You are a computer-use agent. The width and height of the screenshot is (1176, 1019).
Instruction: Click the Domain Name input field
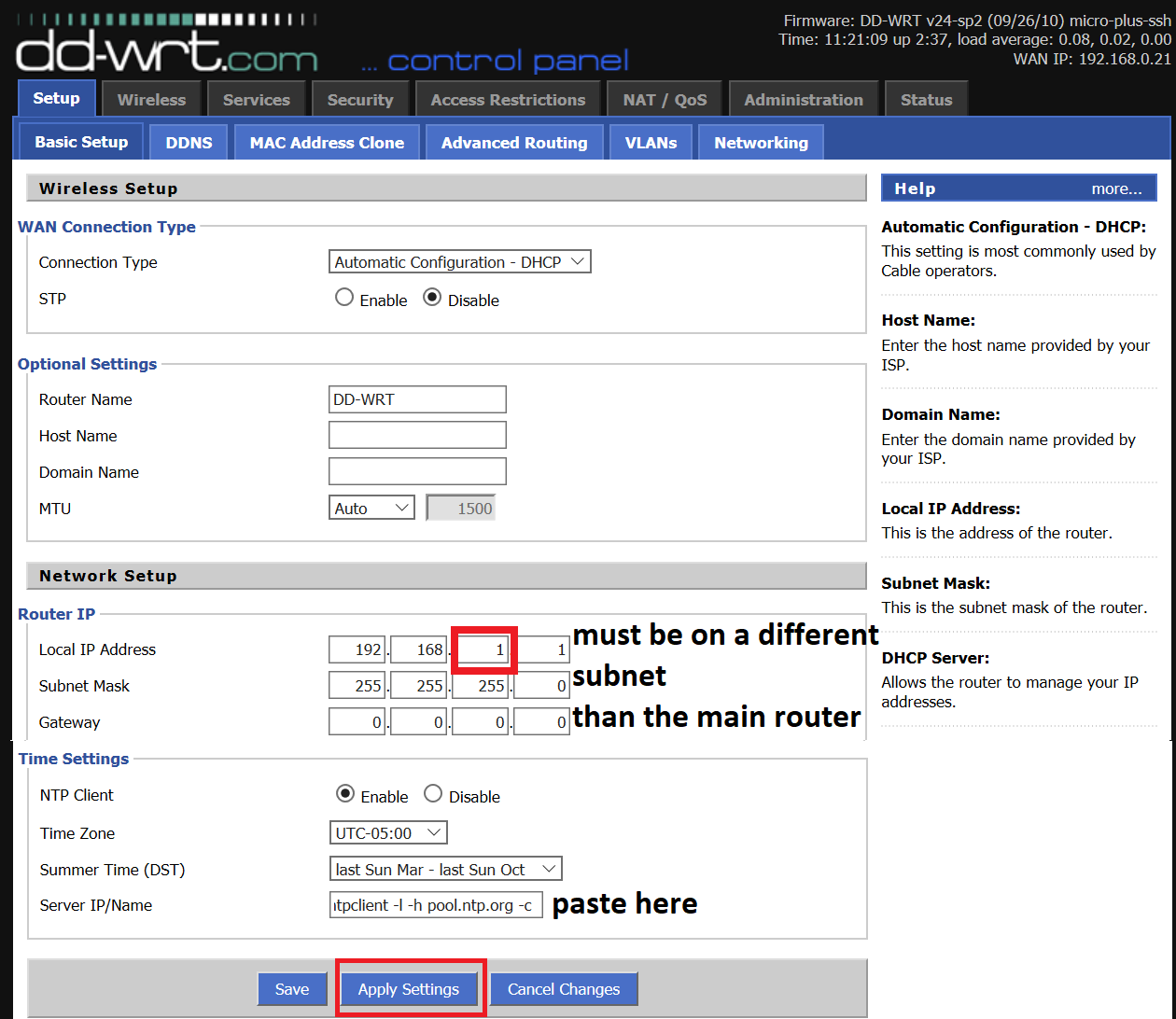417,471
